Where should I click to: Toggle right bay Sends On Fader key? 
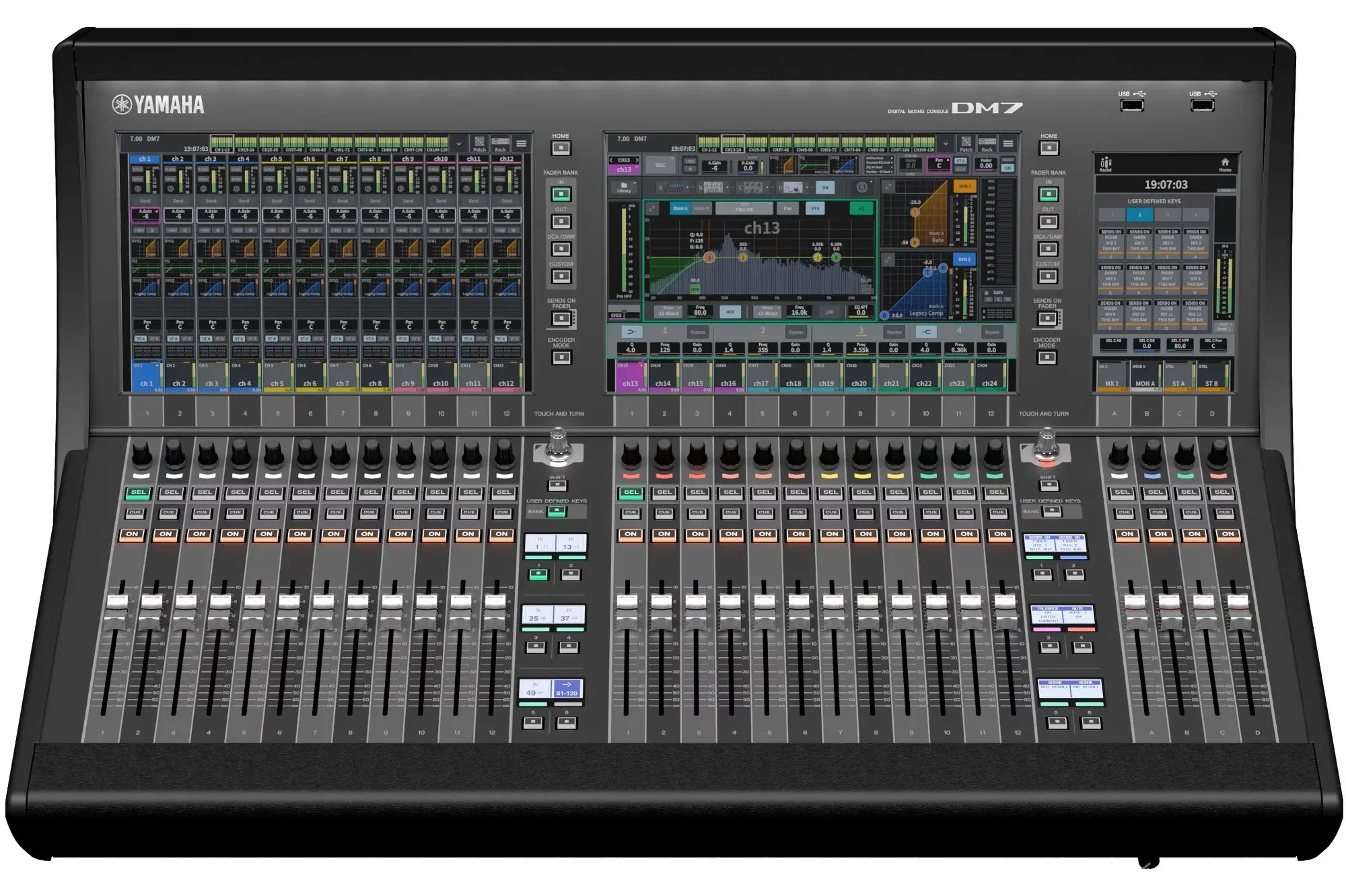pyautogui.click(x=1047, y=319)
